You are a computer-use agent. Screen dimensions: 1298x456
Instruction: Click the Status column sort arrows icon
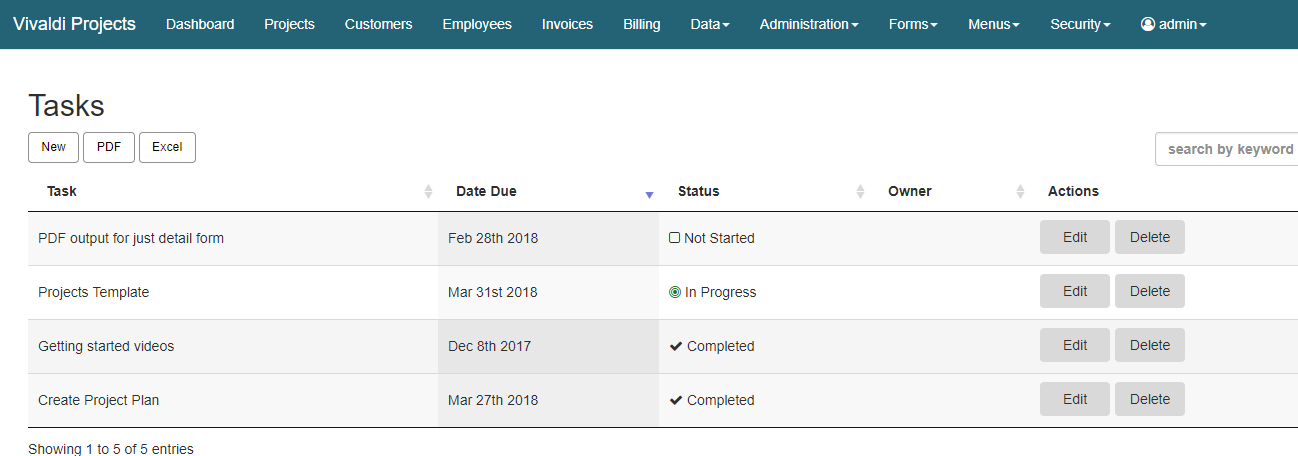[x=860, y=191]
